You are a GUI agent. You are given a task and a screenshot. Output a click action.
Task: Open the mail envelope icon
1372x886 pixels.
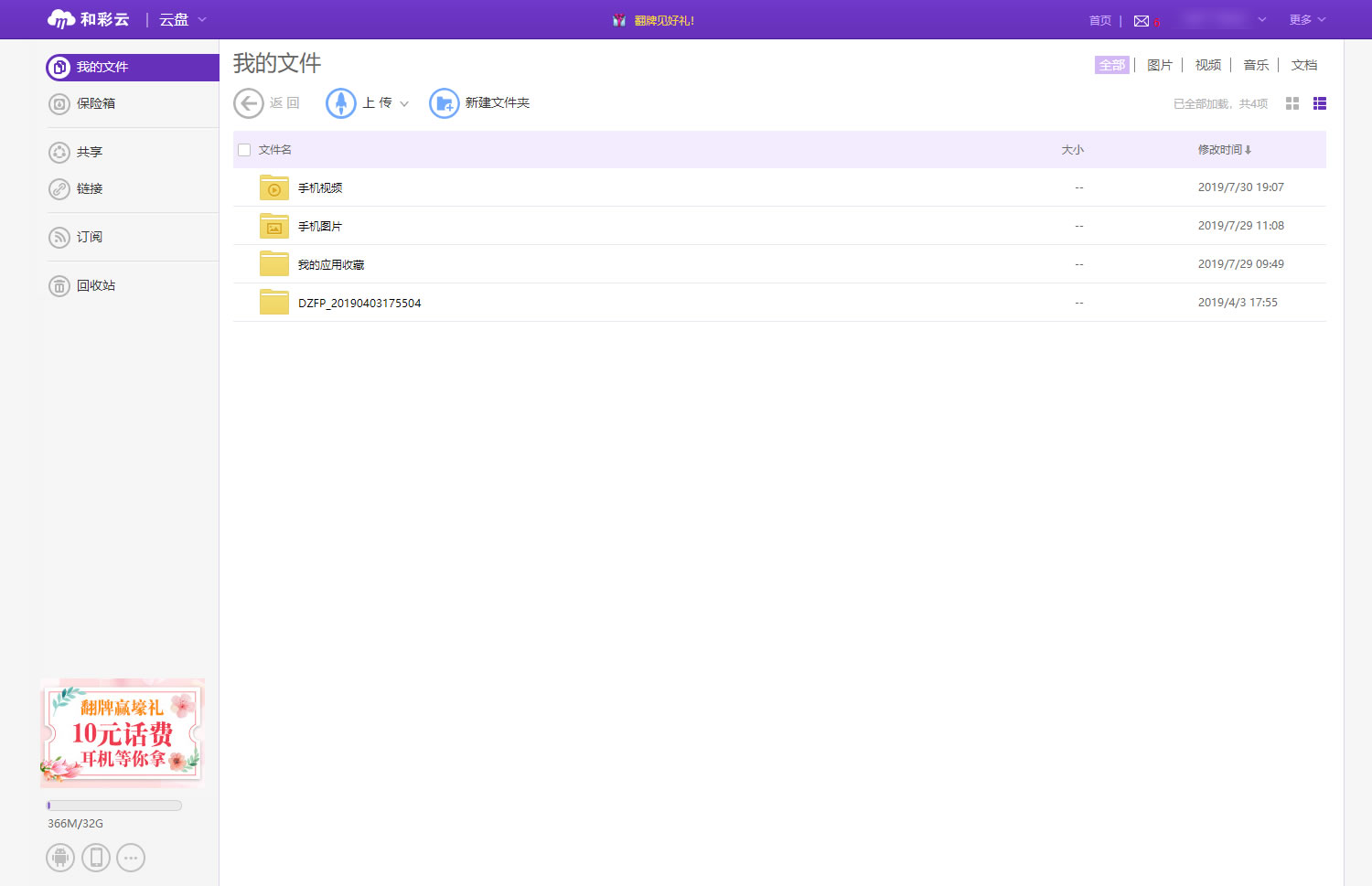tap(1142, 21)
